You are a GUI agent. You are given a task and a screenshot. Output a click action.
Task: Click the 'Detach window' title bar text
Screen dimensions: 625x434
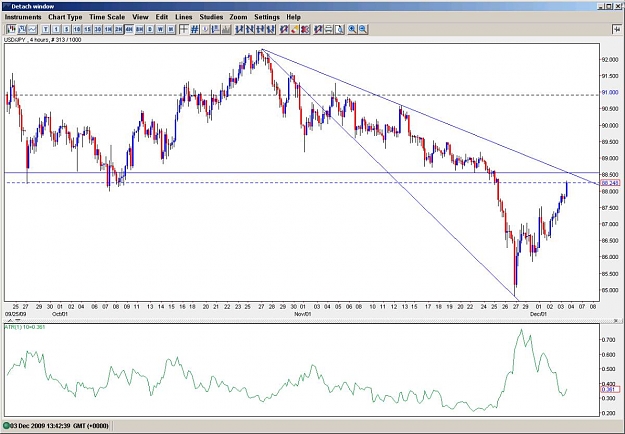click(33, 6)
